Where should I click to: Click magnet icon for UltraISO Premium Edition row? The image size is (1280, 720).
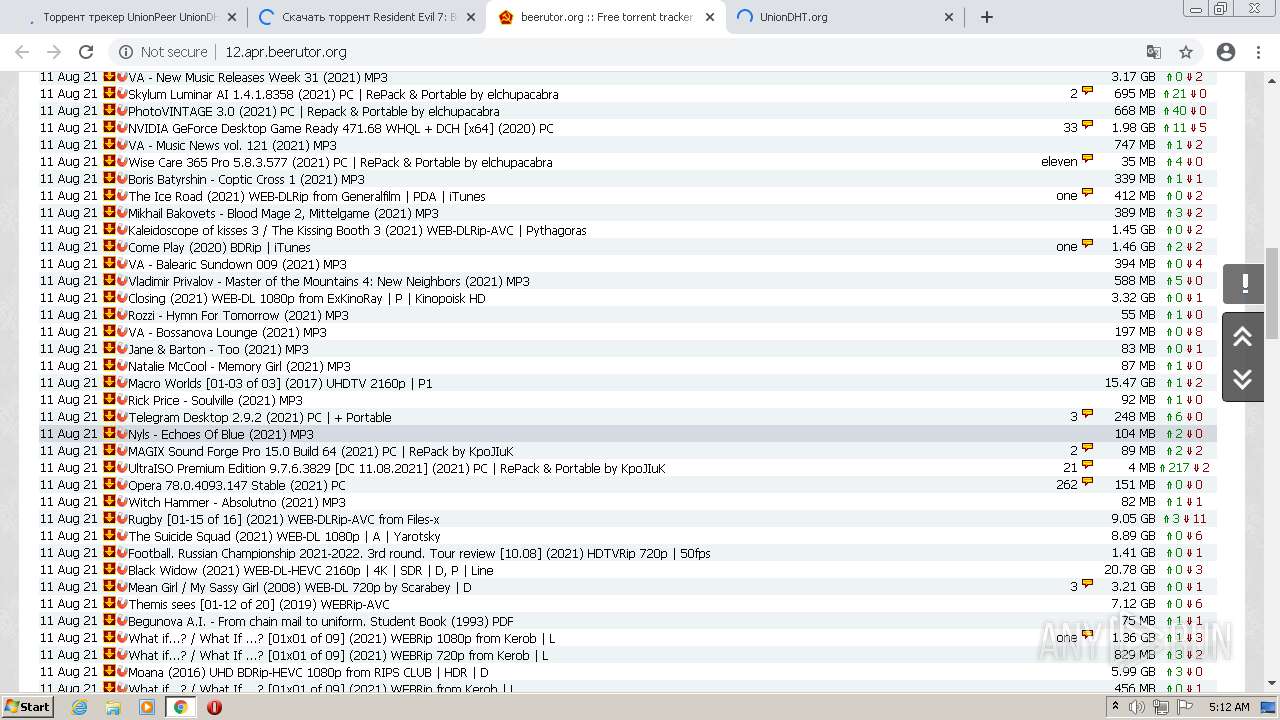122,467
